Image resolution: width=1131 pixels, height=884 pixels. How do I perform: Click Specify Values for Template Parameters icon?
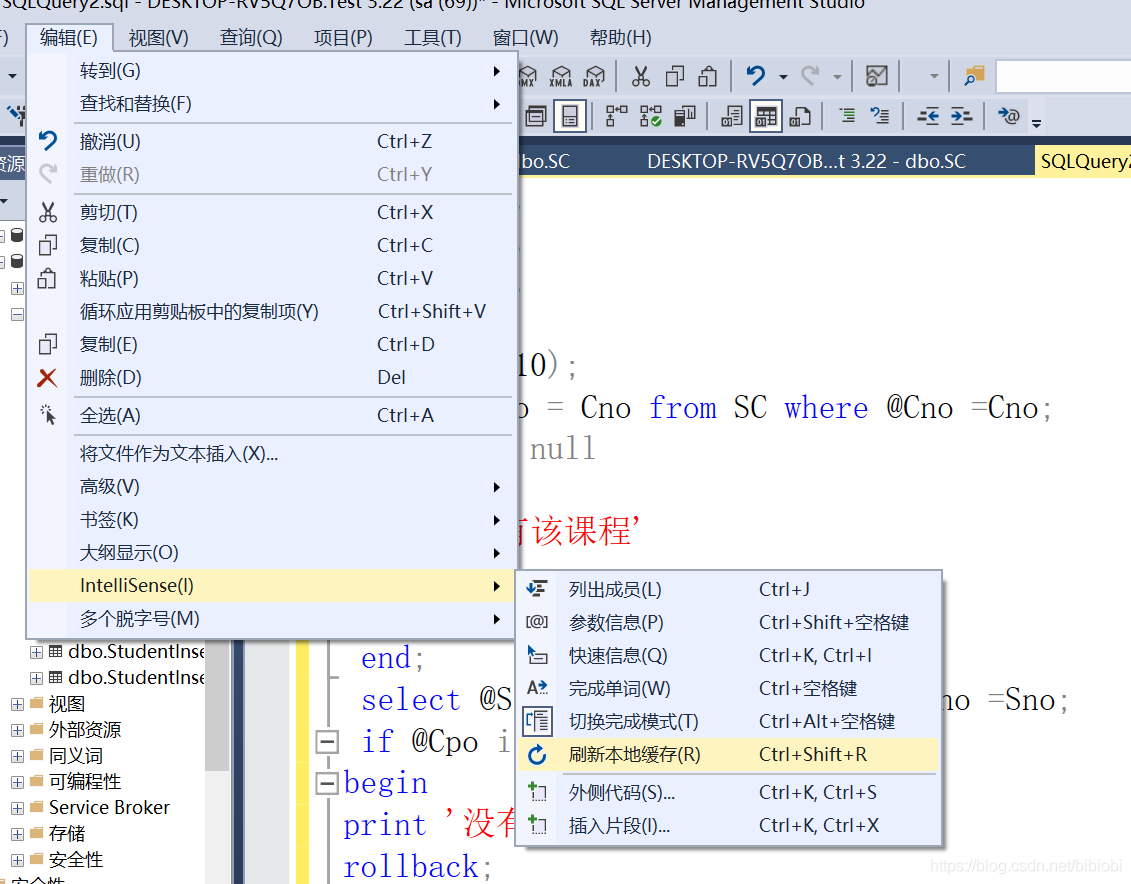pos(1008,115)
